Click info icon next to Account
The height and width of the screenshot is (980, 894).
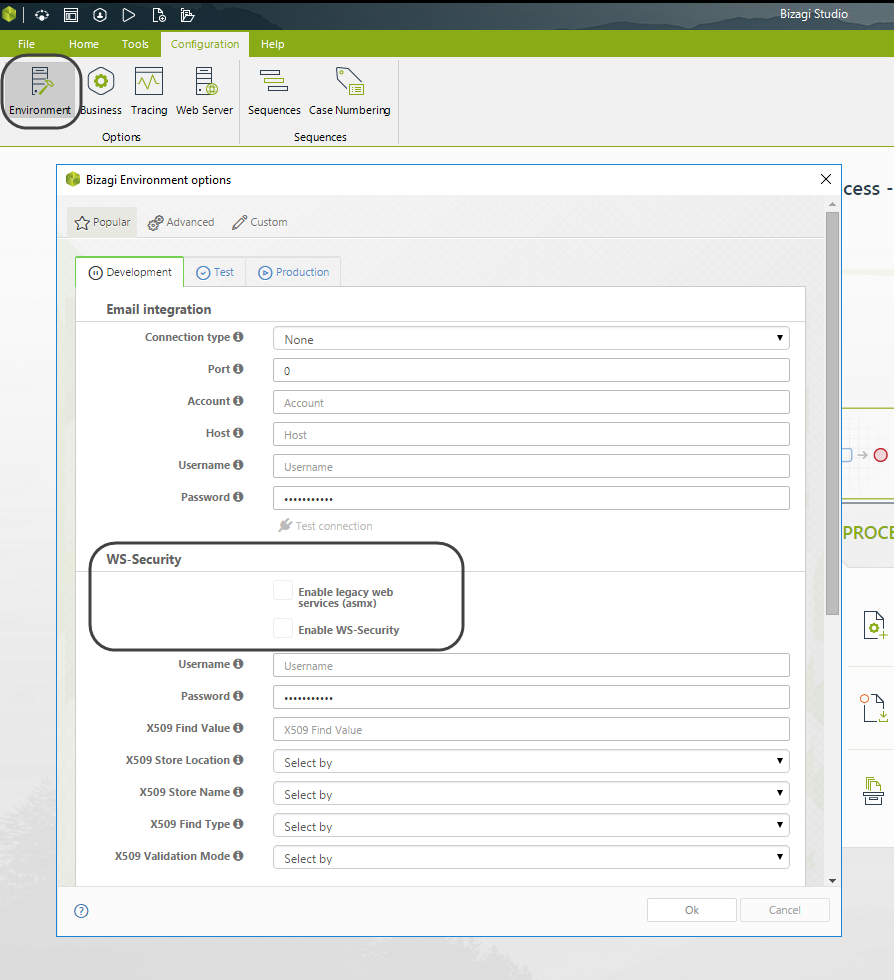pyautogui.click(x=238, y=401)
